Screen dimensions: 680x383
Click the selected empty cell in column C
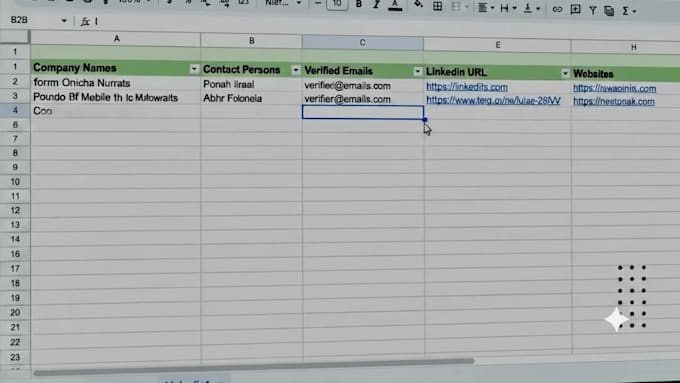(x=363, y=112)
